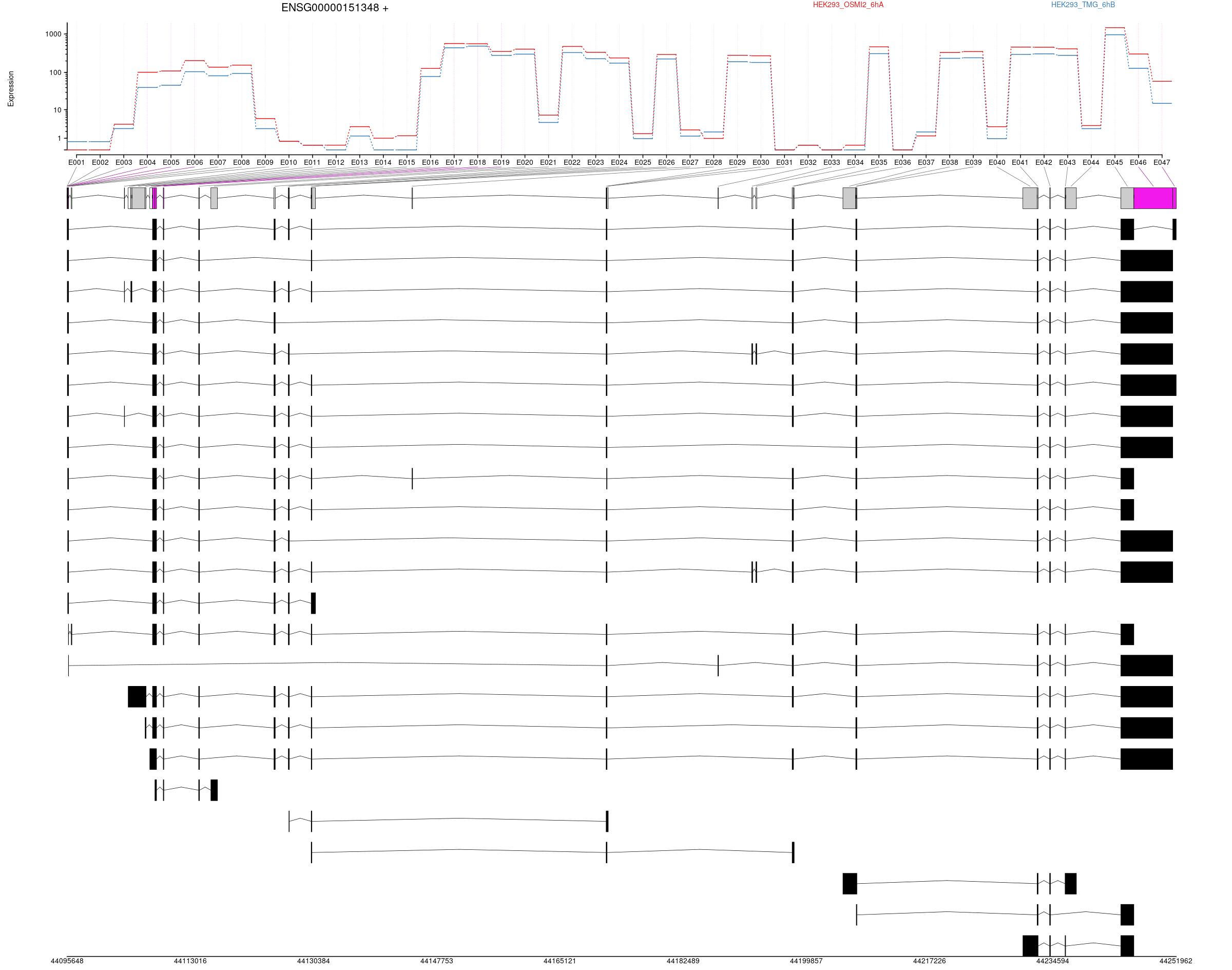Viewport: 1232px width, 970px height.
Task: Click the 100 y-axis tick value
Action: (x=55, y=73)
